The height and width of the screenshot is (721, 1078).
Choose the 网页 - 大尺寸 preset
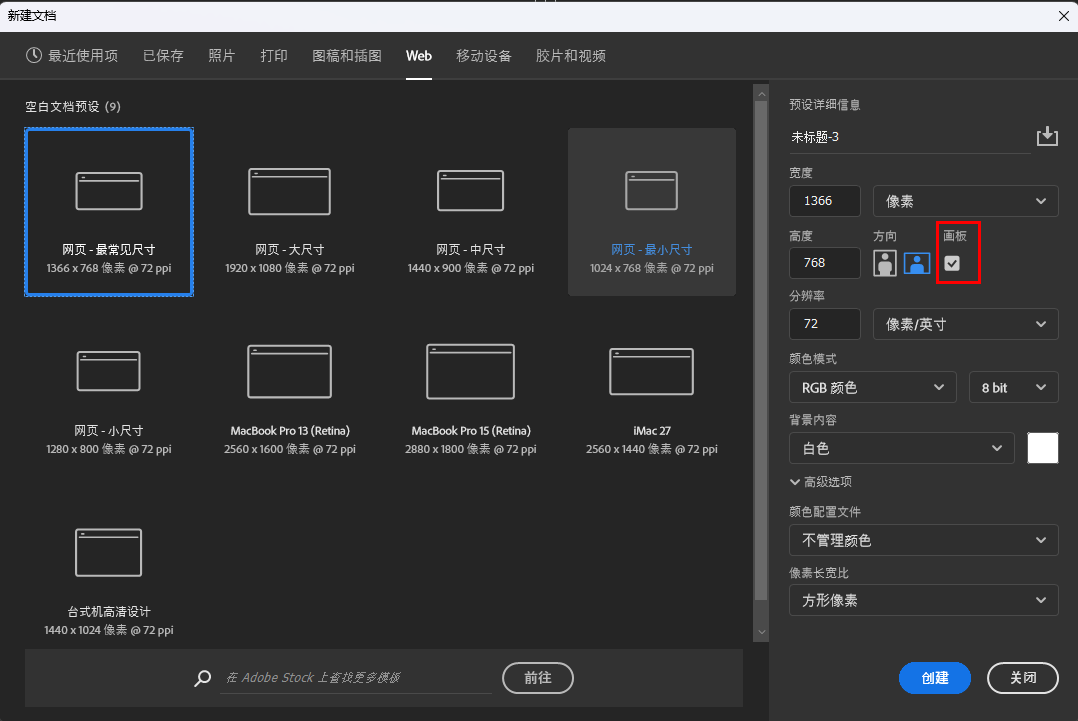coord(289,212)
